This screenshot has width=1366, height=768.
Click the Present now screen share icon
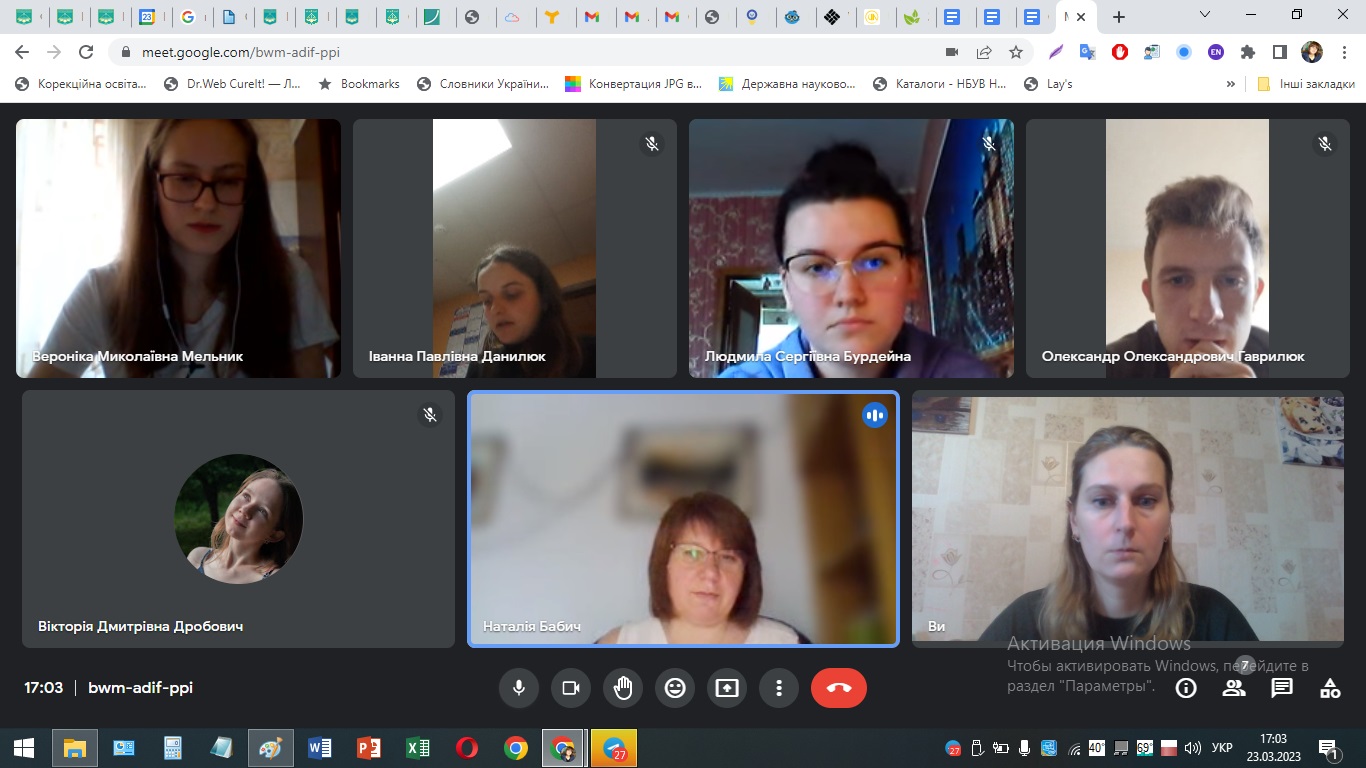(727, 688)
